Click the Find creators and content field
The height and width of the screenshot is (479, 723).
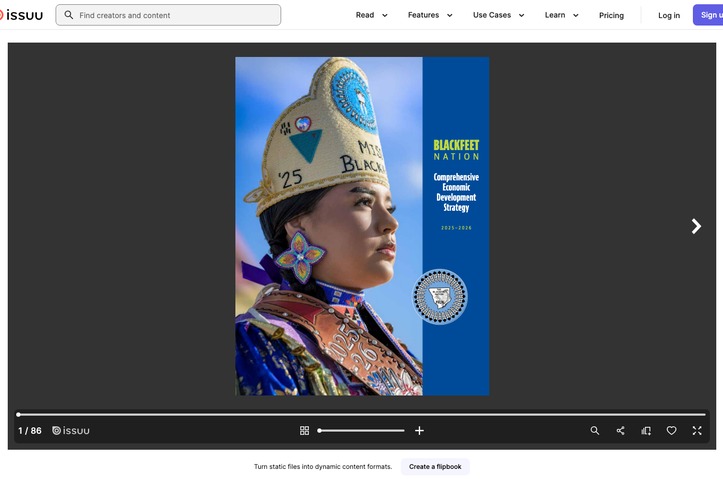(168, 15)
